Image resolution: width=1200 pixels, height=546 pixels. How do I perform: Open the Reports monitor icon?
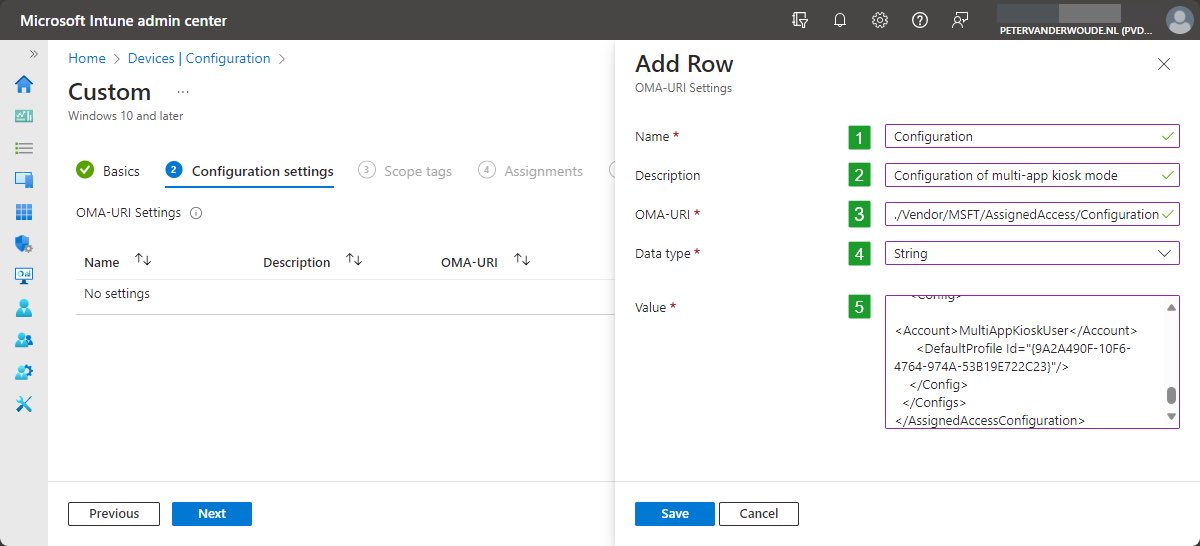(24, 276)
